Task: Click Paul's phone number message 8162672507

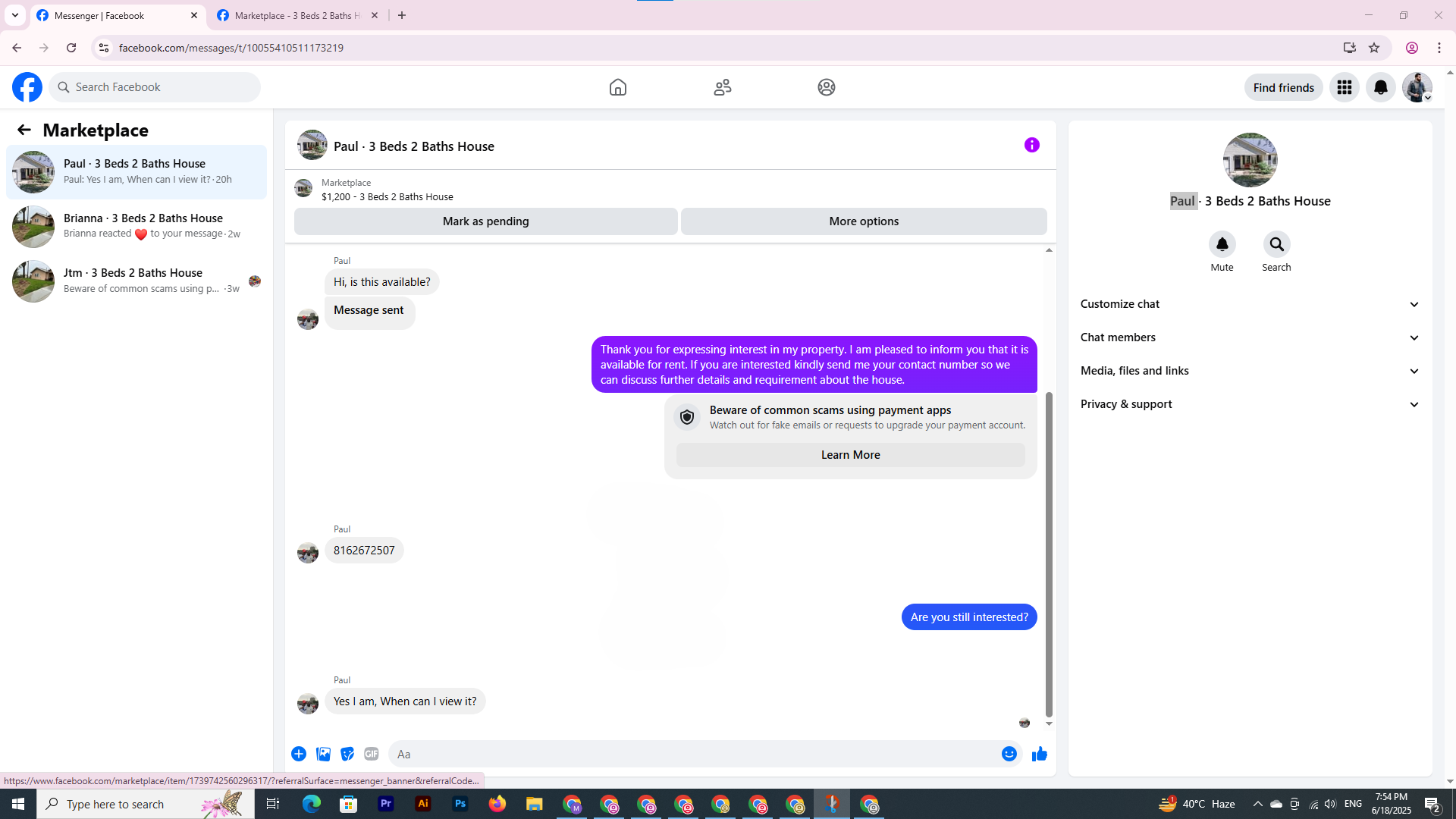Action: (364, 551)
